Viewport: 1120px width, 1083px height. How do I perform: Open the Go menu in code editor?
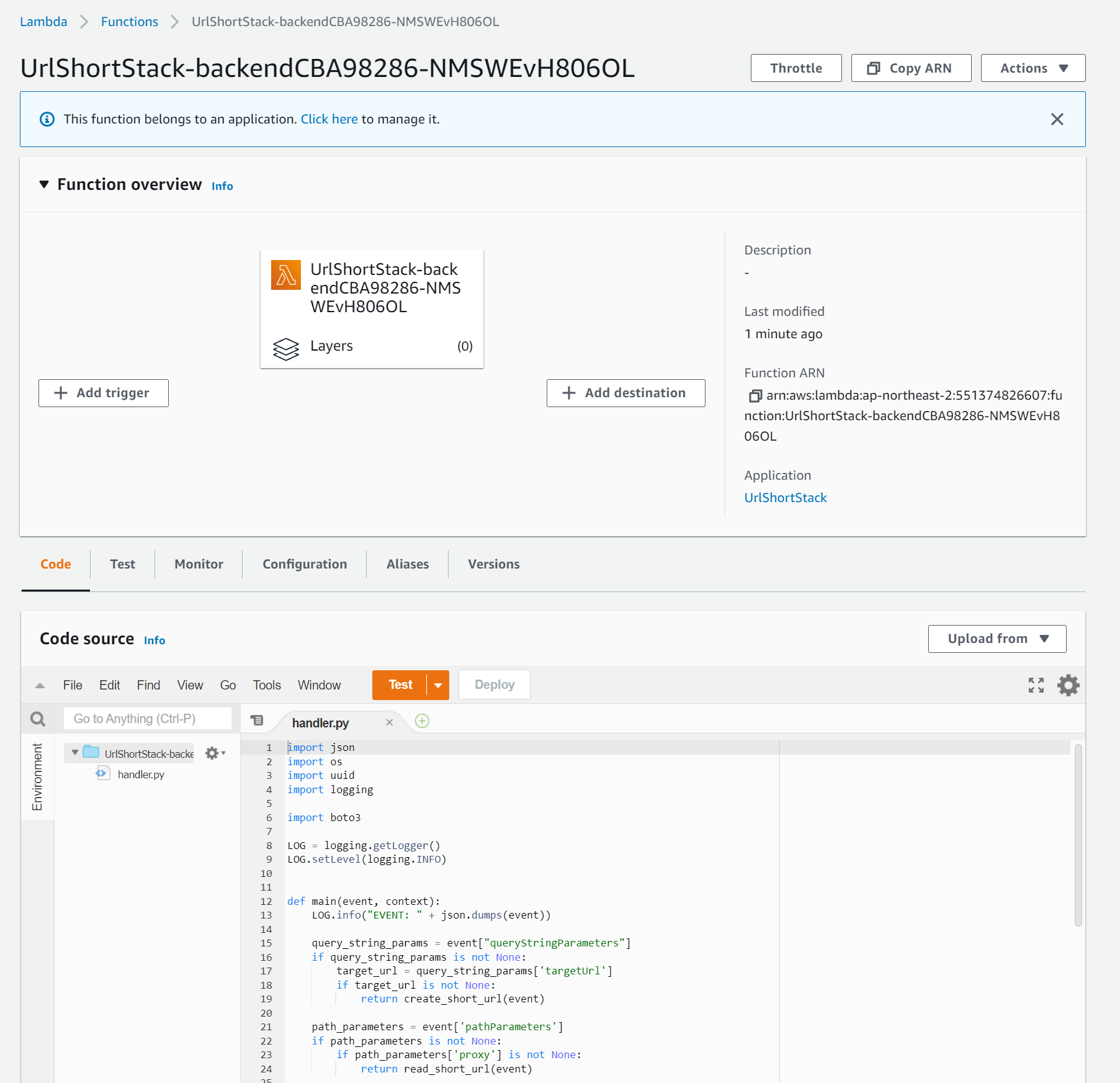tap(228, 685)
